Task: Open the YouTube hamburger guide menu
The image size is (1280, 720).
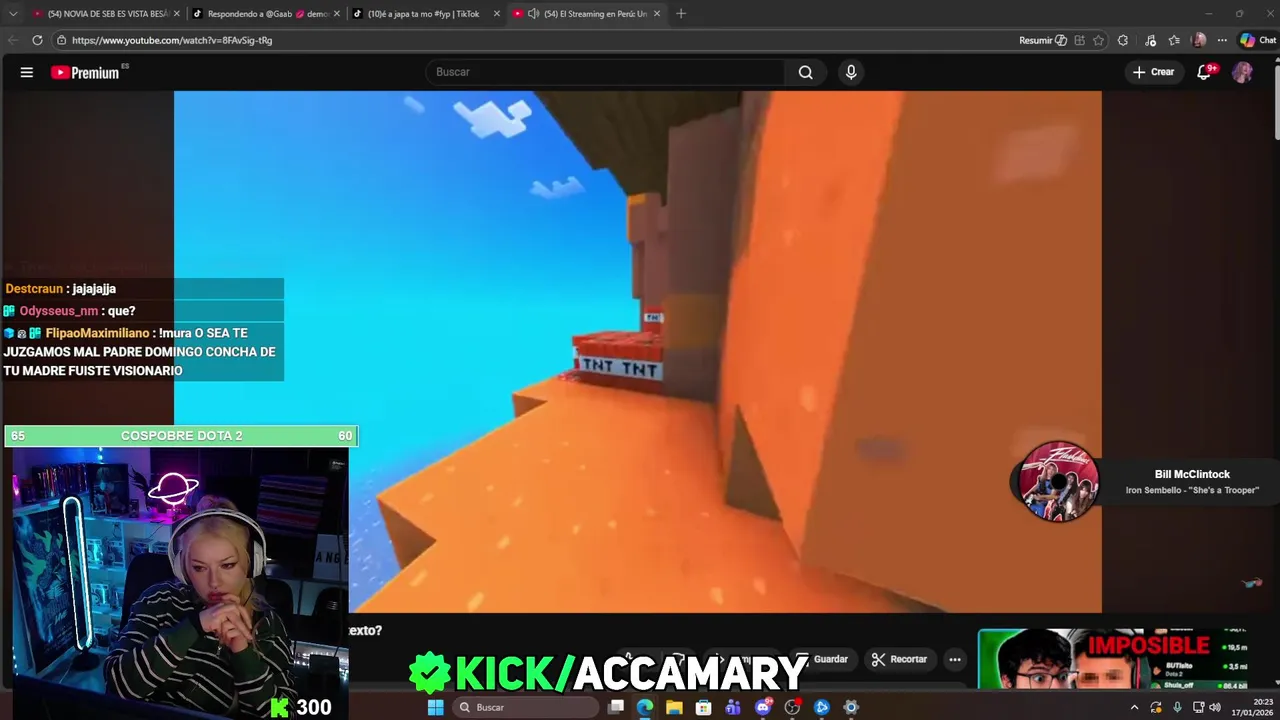Action: [x=27, y=72]
